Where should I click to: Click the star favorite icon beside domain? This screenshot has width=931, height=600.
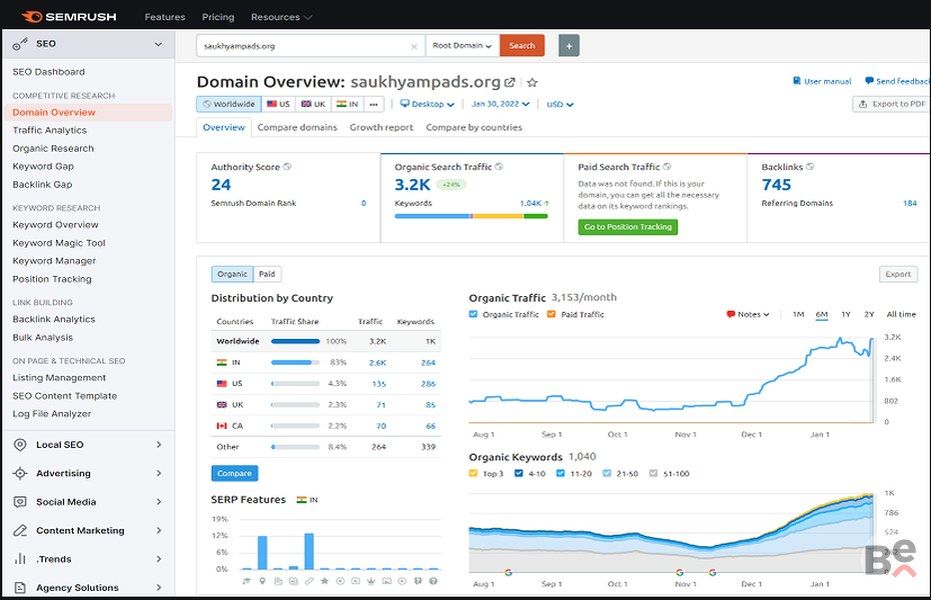coord(532,83)
